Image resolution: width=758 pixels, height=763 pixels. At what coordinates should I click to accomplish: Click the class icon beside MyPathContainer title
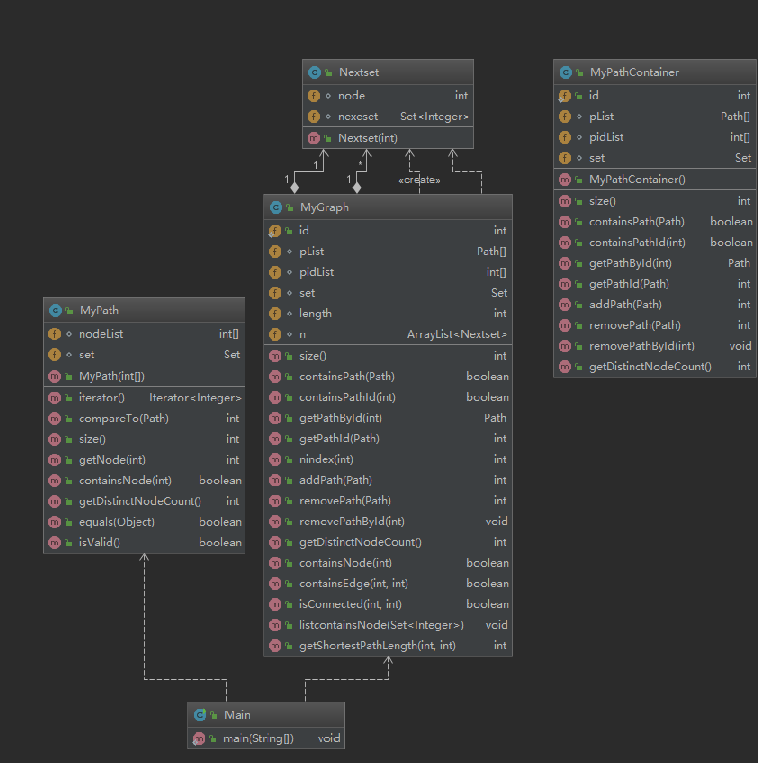click(565, 73)
